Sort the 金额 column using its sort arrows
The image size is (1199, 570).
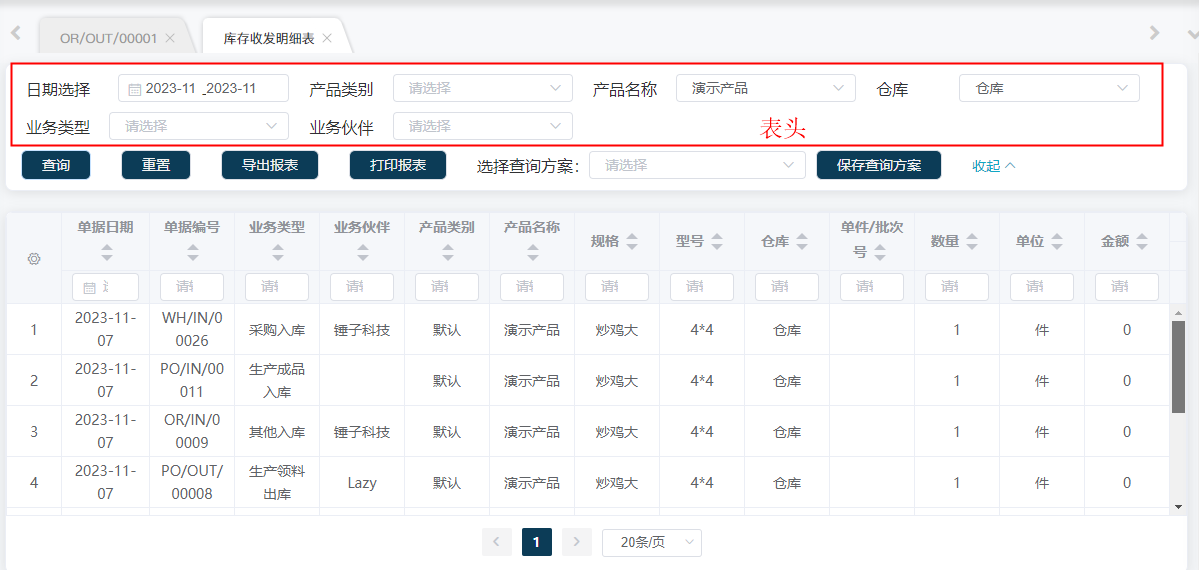point(1142,242)
